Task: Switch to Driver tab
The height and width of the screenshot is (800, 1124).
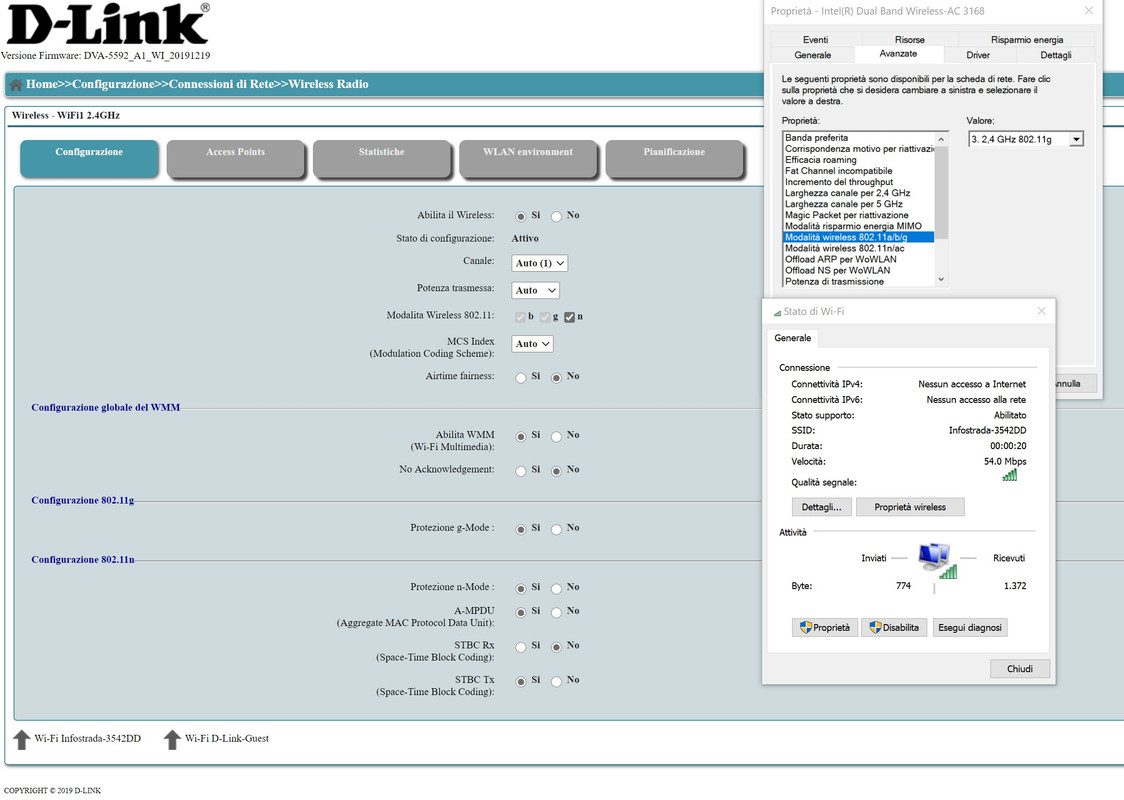Action: (978, 55)
